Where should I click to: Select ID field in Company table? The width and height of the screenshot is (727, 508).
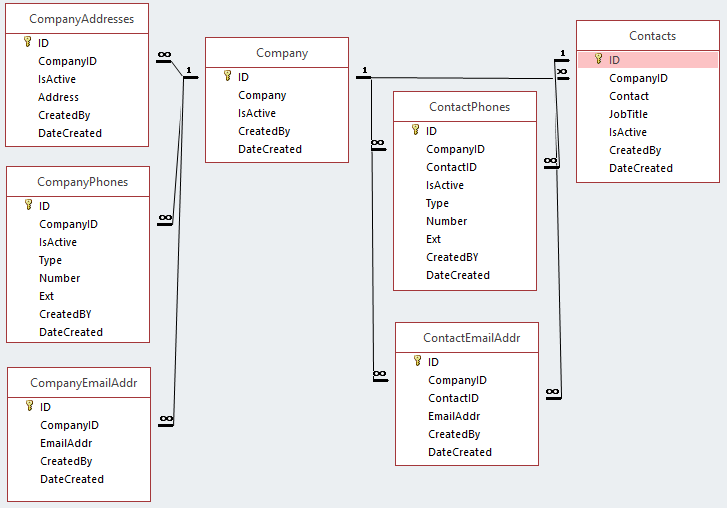[243, 77]
